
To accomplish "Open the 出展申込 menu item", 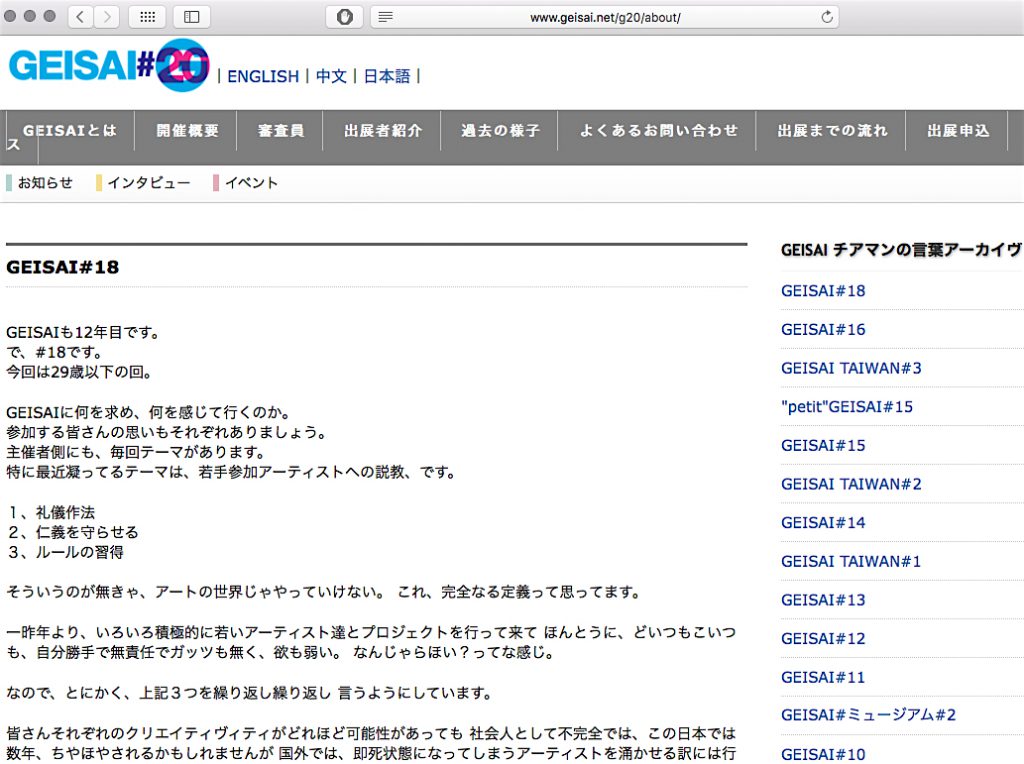I will [958, 131].
